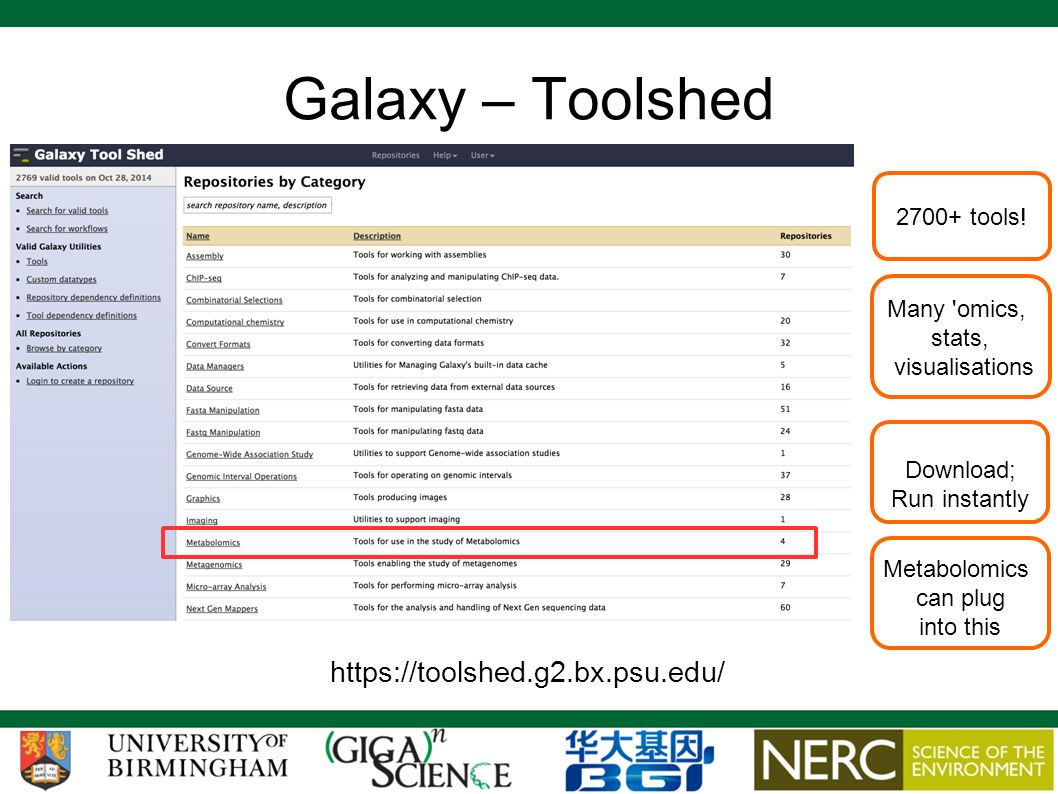The image size is (1058, 794).
Task: Open the Metagenomics category
Action: (214, 565)
